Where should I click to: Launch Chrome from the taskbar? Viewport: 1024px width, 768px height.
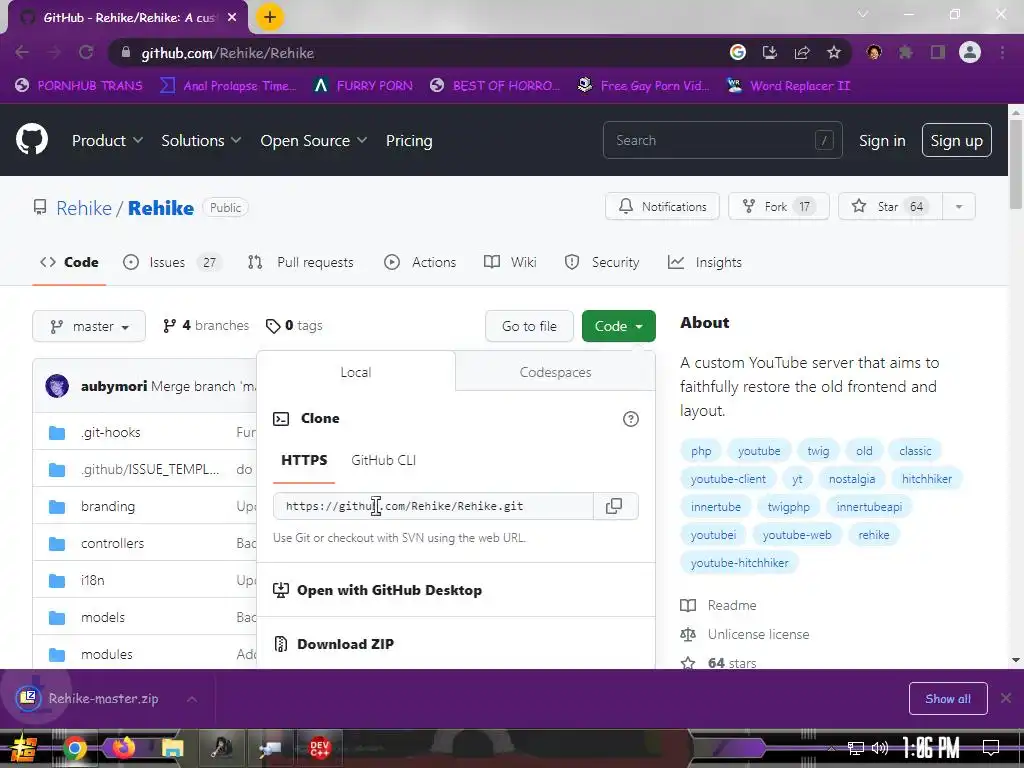74,748
